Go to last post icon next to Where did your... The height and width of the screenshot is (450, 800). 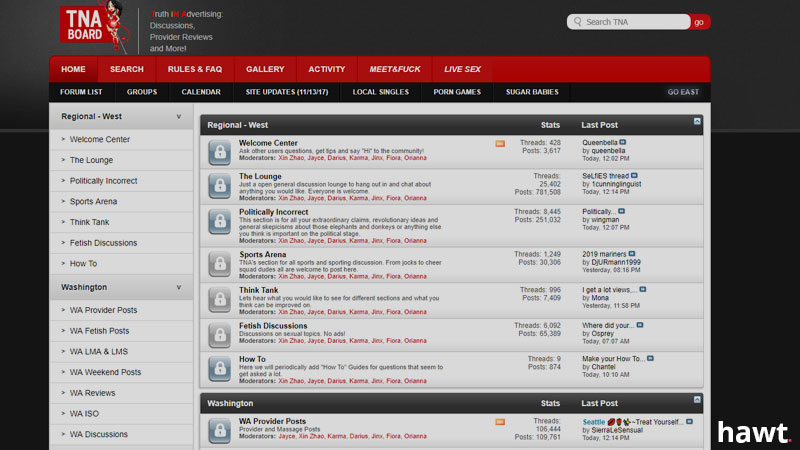click(640, 325)
